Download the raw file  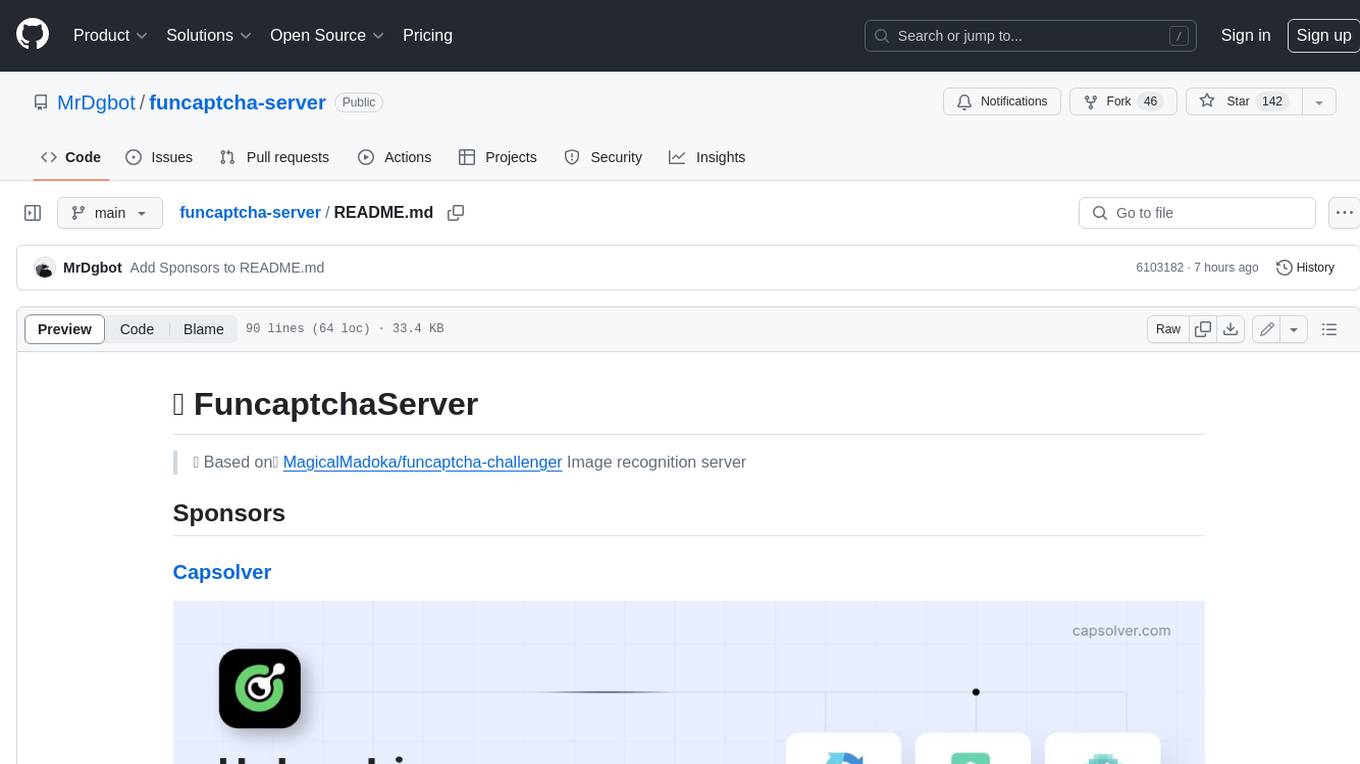click(x=1231, y=329)
